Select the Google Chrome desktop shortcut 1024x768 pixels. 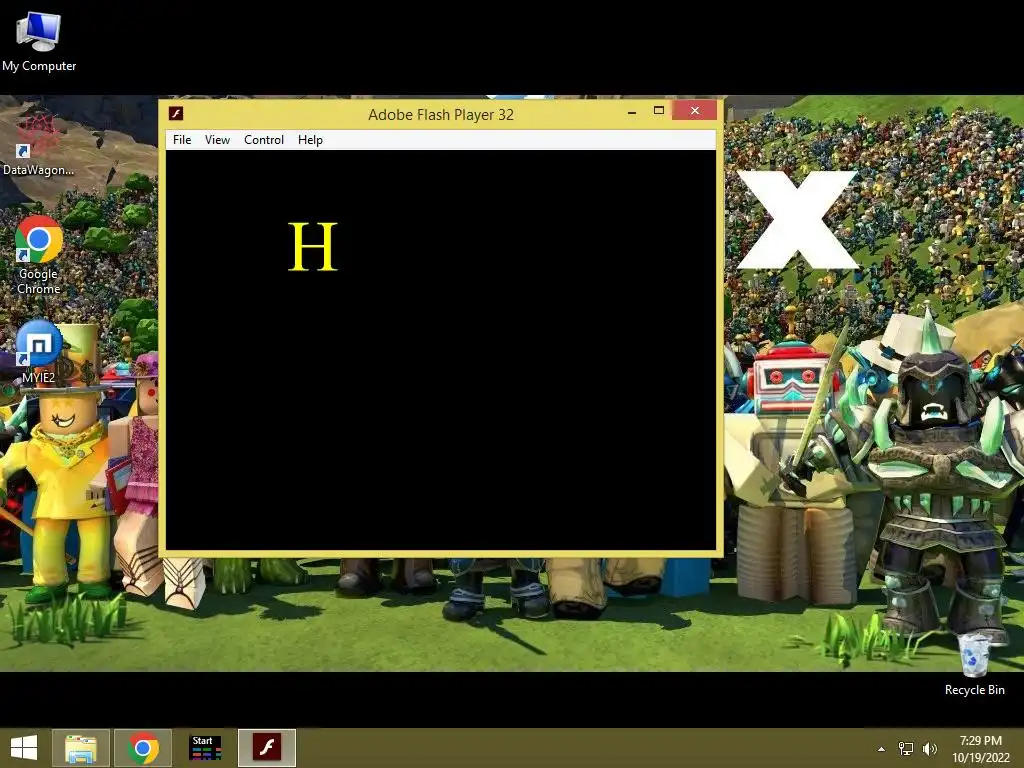(39, 255)
